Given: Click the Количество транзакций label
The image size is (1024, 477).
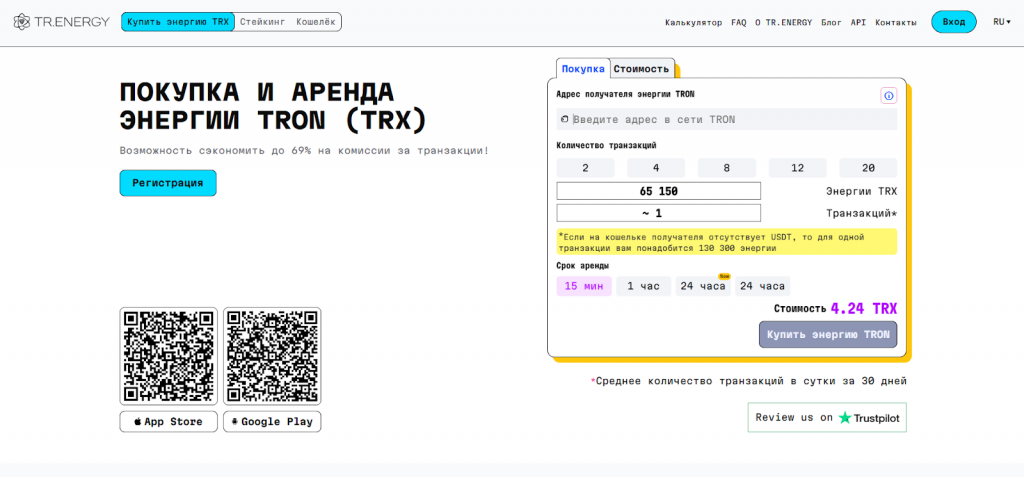Looking at the screenshot, I should coord(606,146).
